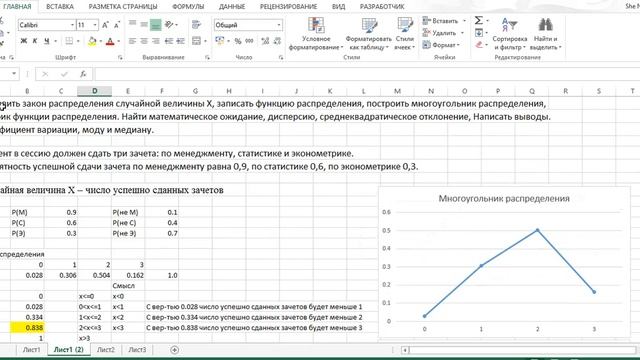Align text to middle of cell
The width and height of the screenshot is (640, 360).
click(x=144, y=24)
